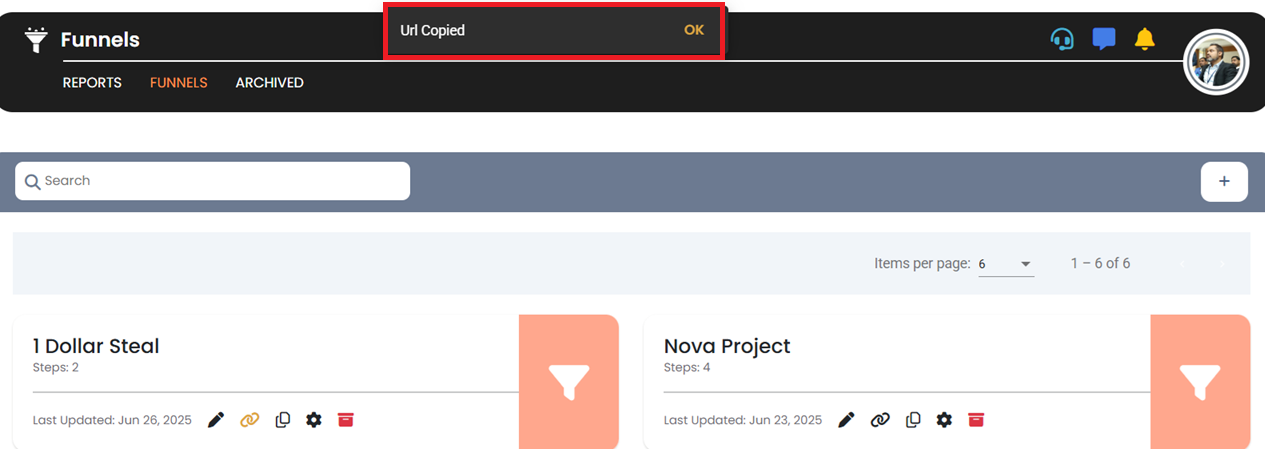Open the headset support icon
Image resolution: width=1265 pixels, height=449 pixels.
(x=1062, y=40)
